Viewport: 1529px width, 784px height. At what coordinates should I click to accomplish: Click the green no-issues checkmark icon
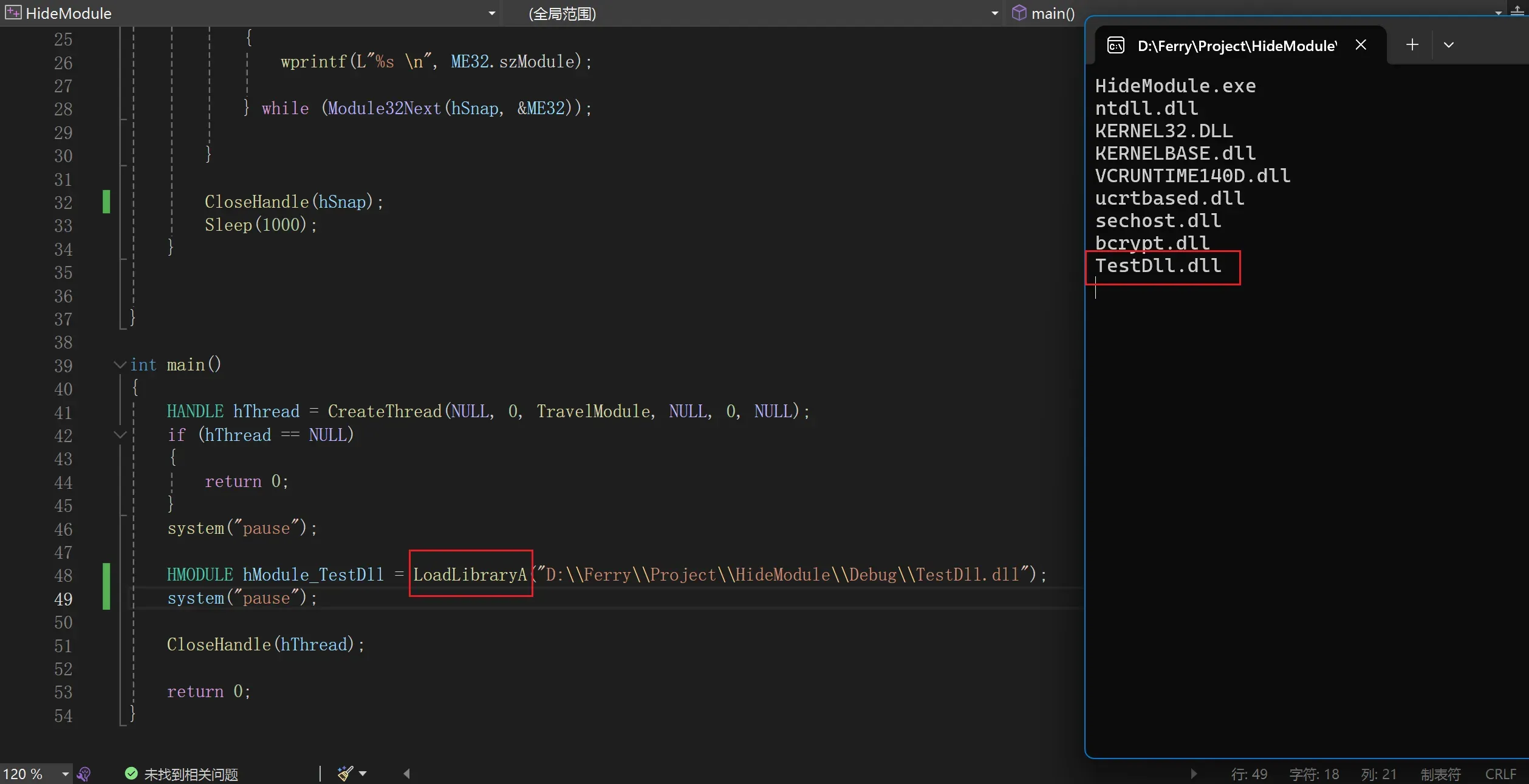pyautogui.click(x=131, y=773)
